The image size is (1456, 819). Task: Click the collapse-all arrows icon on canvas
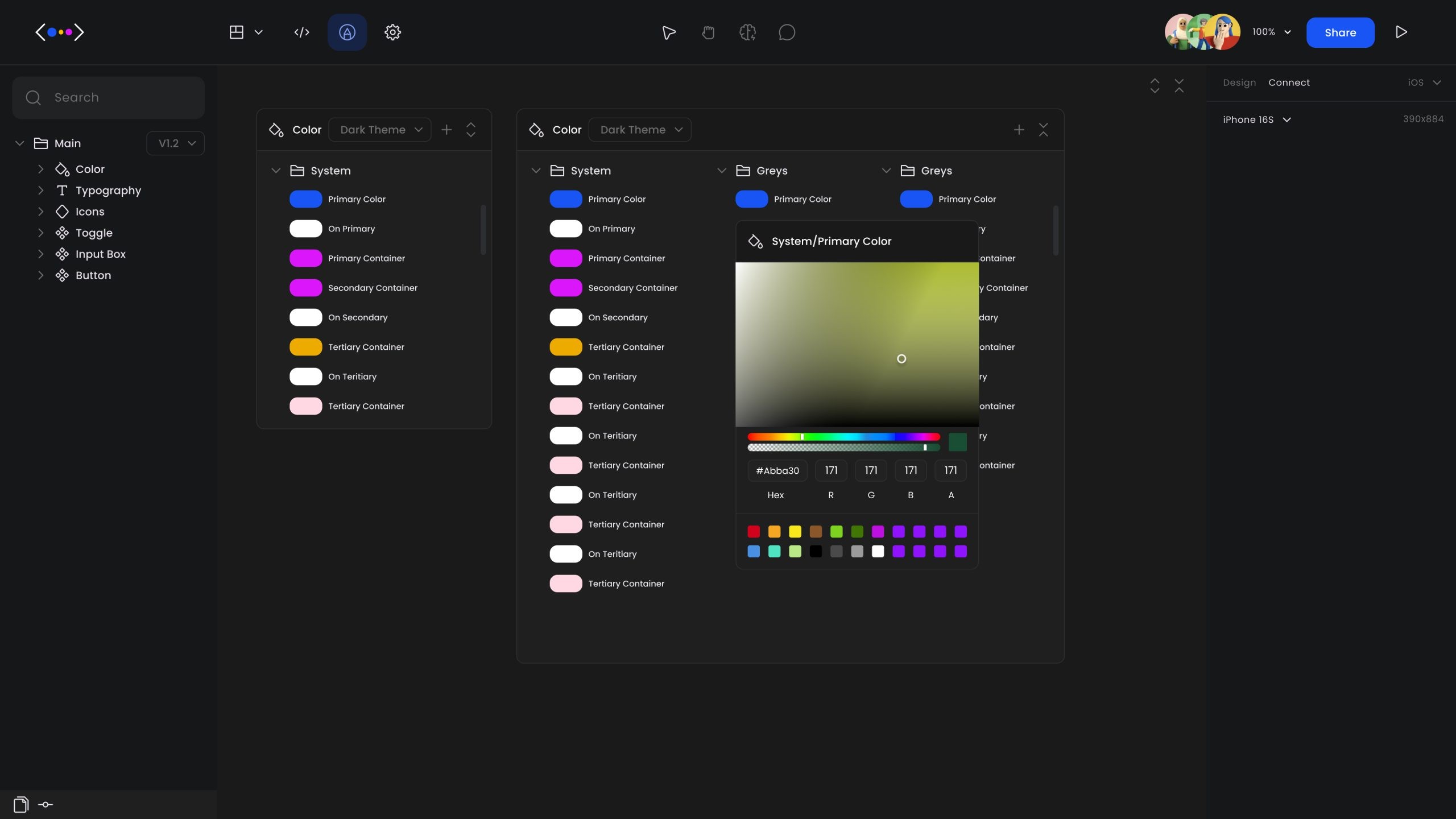coord(1179,85)
